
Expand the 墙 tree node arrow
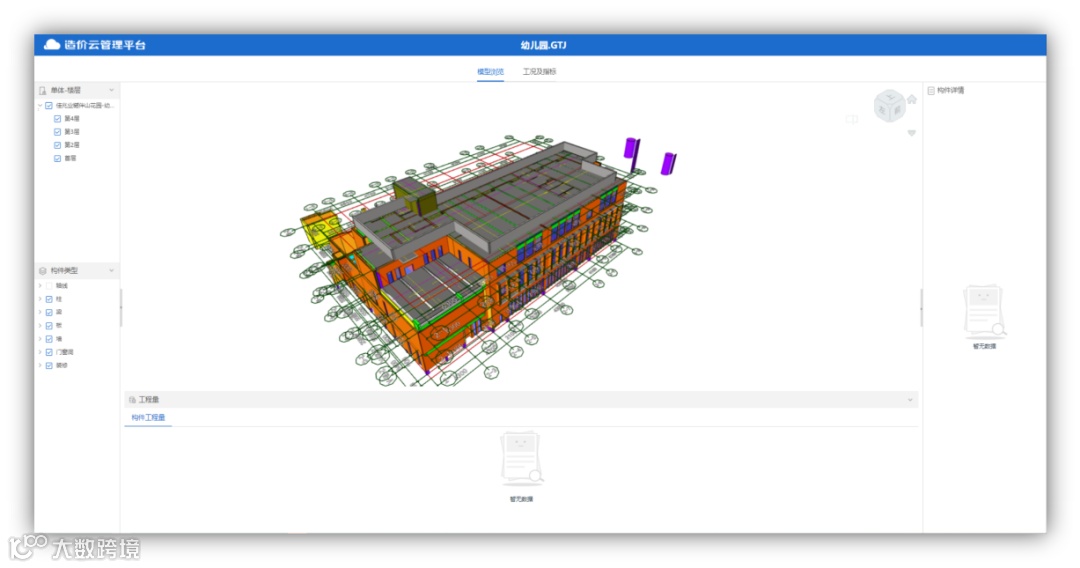[40, 339]
